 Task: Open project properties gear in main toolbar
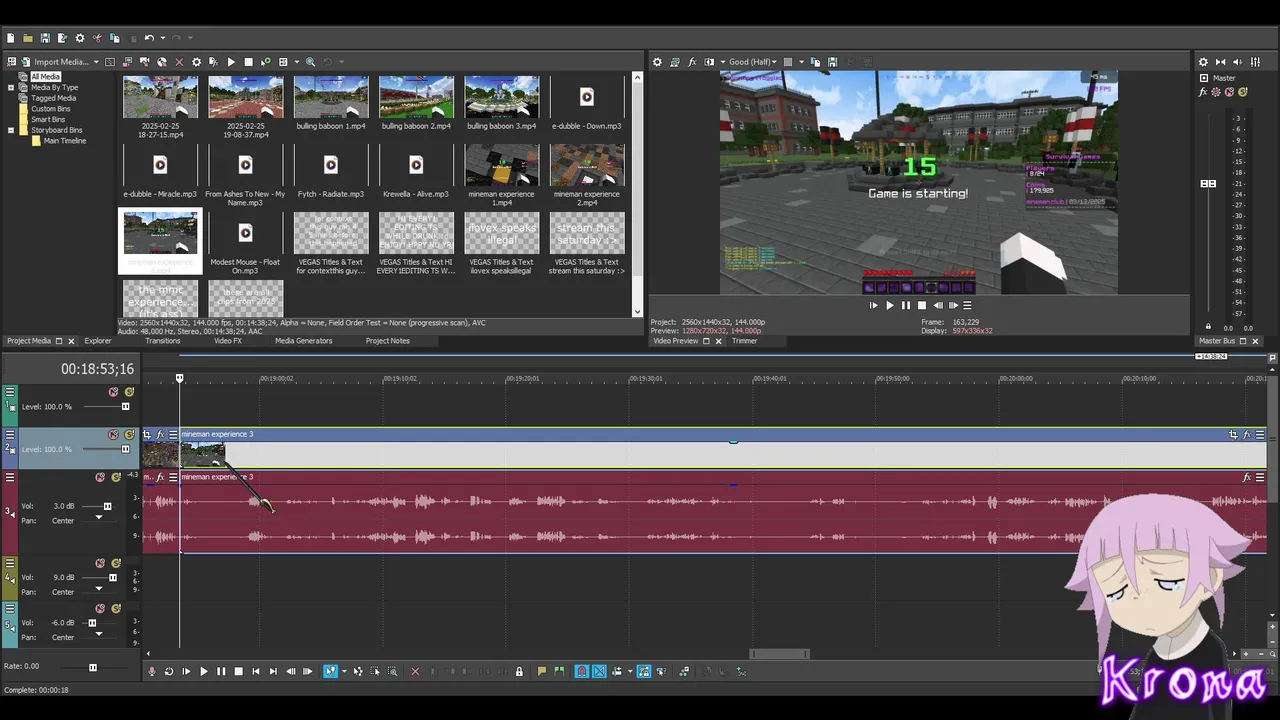click(80, 38)
